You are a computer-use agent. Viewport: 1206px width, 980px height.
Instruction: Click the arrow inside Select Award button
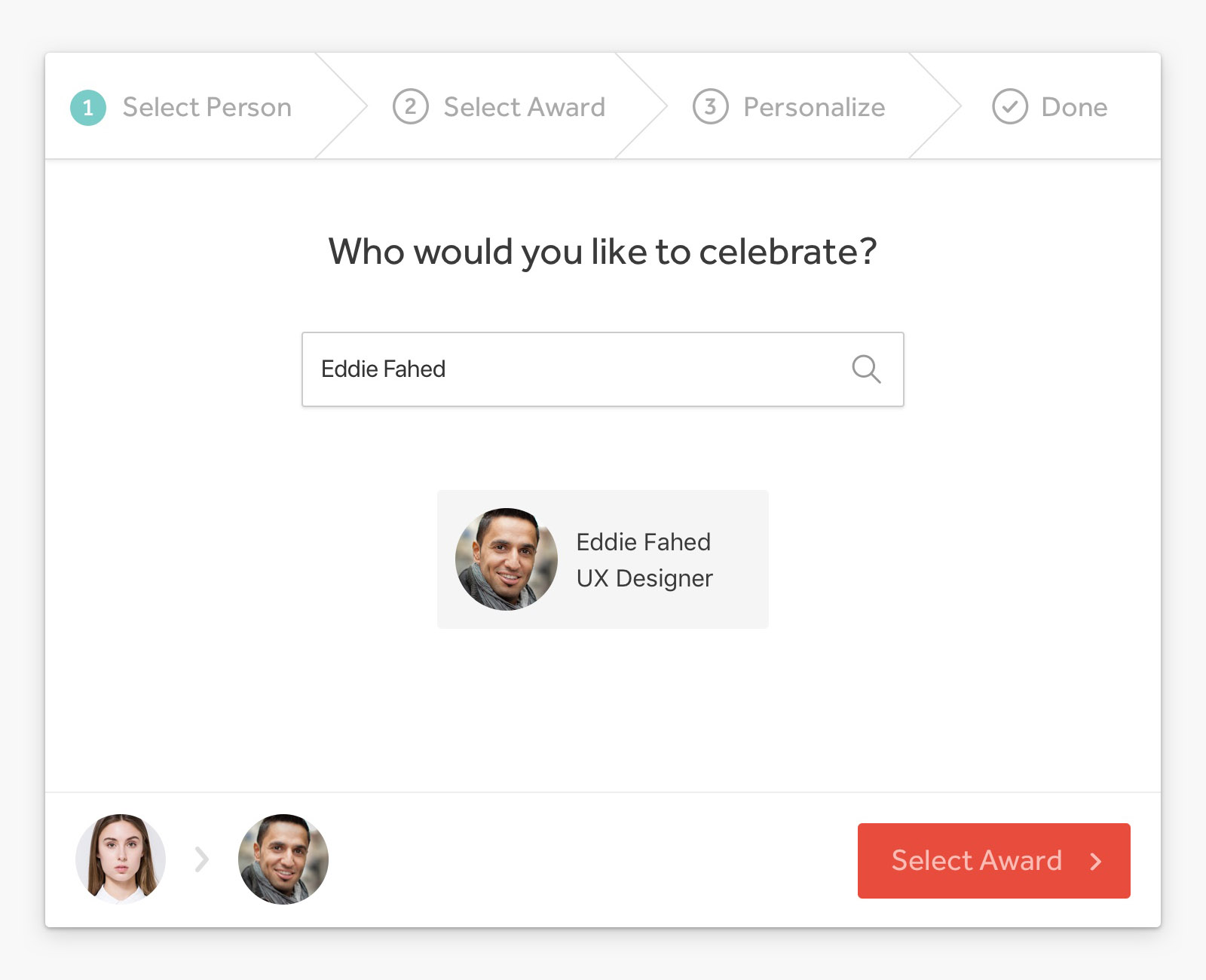1096,861
